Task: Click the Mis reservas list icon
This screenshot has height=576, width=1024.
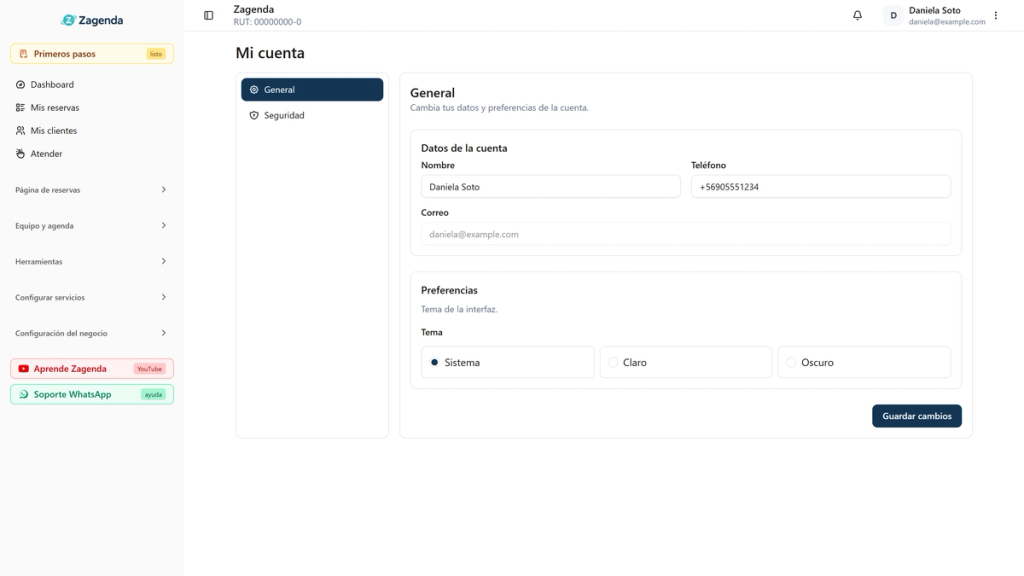Action: [20, 108]
